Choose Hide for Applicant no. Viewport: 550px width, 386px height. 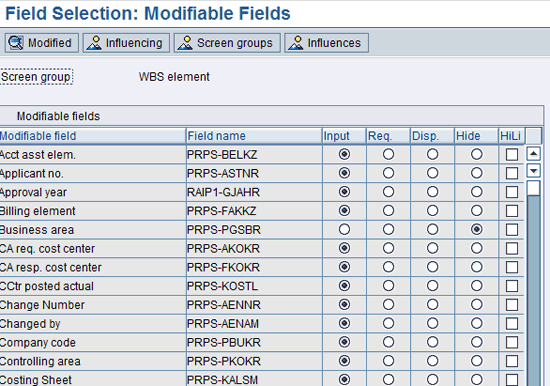(476, 173)
